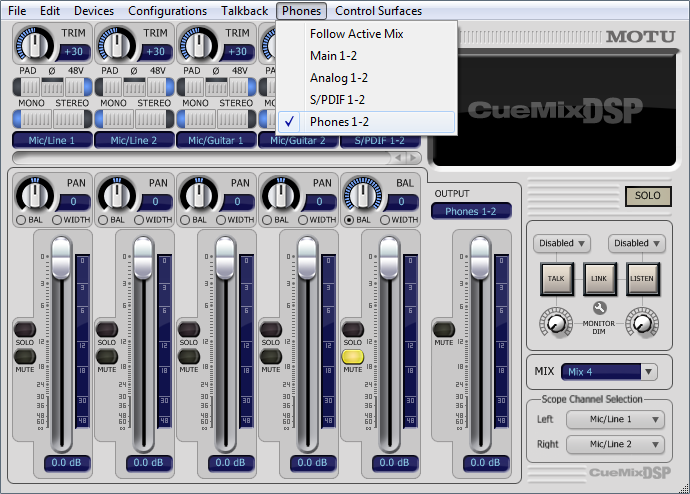Select WIDTH radio on Mic/Line 1
This screenshot has width=690, height=494.
point(57,220)
